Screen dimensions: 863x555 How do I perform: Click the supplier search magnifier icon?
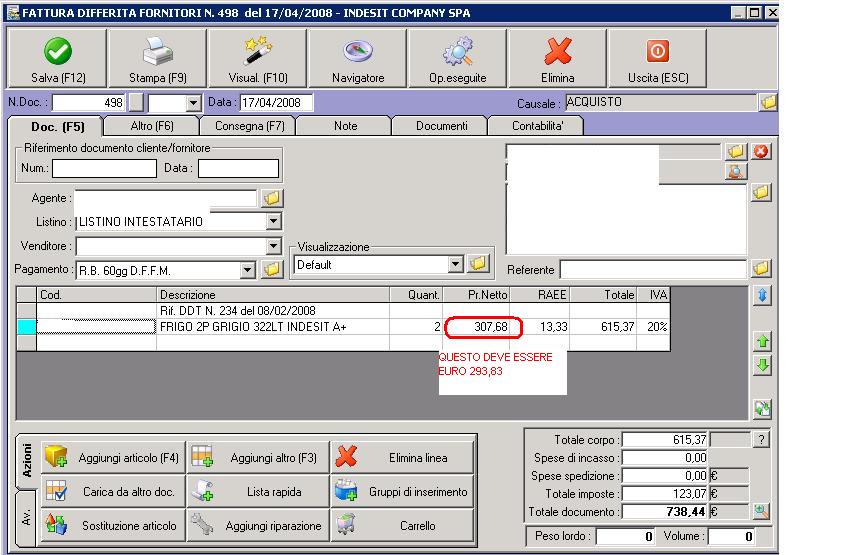tap(735, 172)
